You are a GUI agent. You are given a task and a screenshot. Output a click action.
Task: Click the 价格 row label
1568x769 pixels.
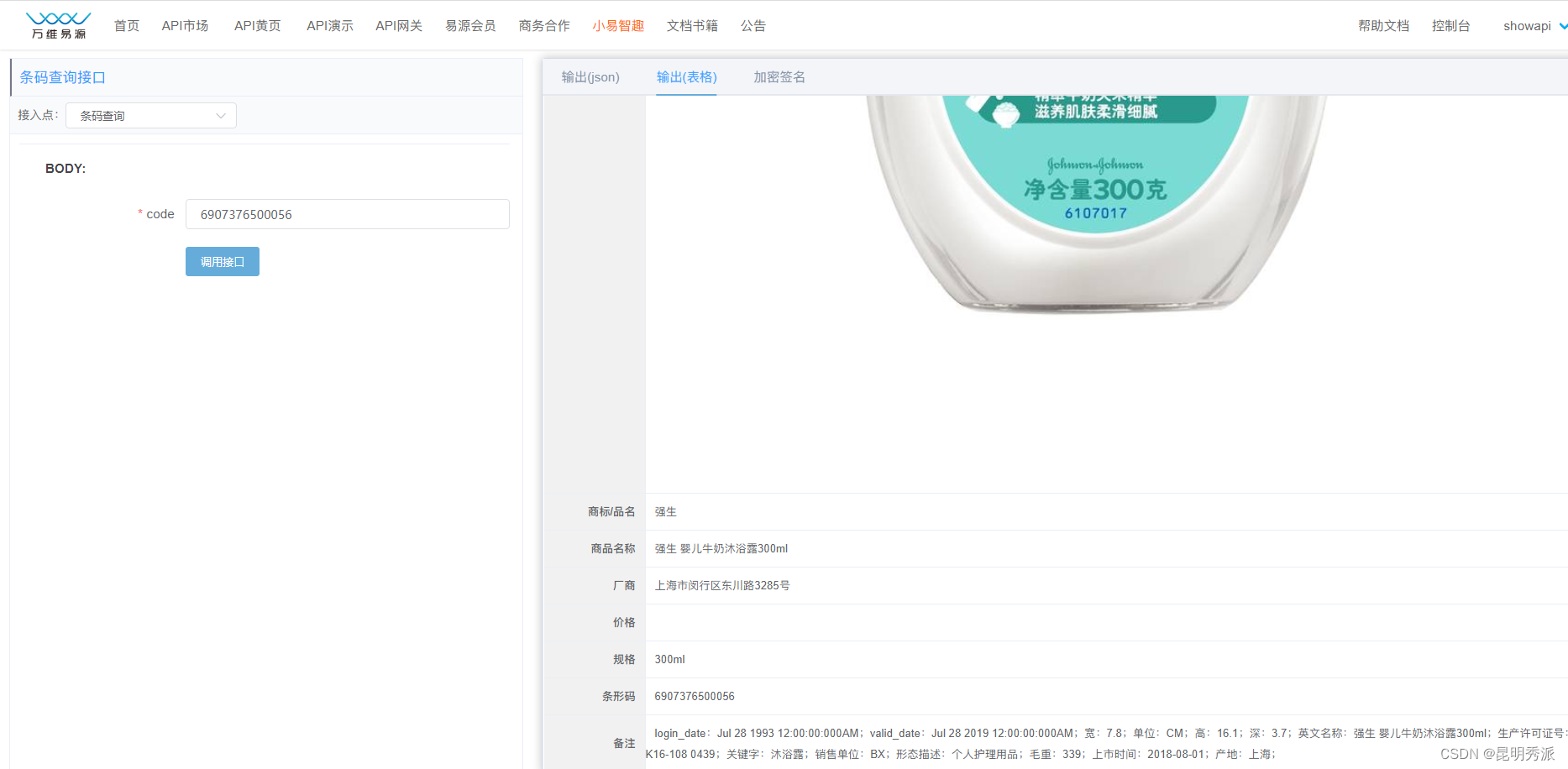pos(624,623)
